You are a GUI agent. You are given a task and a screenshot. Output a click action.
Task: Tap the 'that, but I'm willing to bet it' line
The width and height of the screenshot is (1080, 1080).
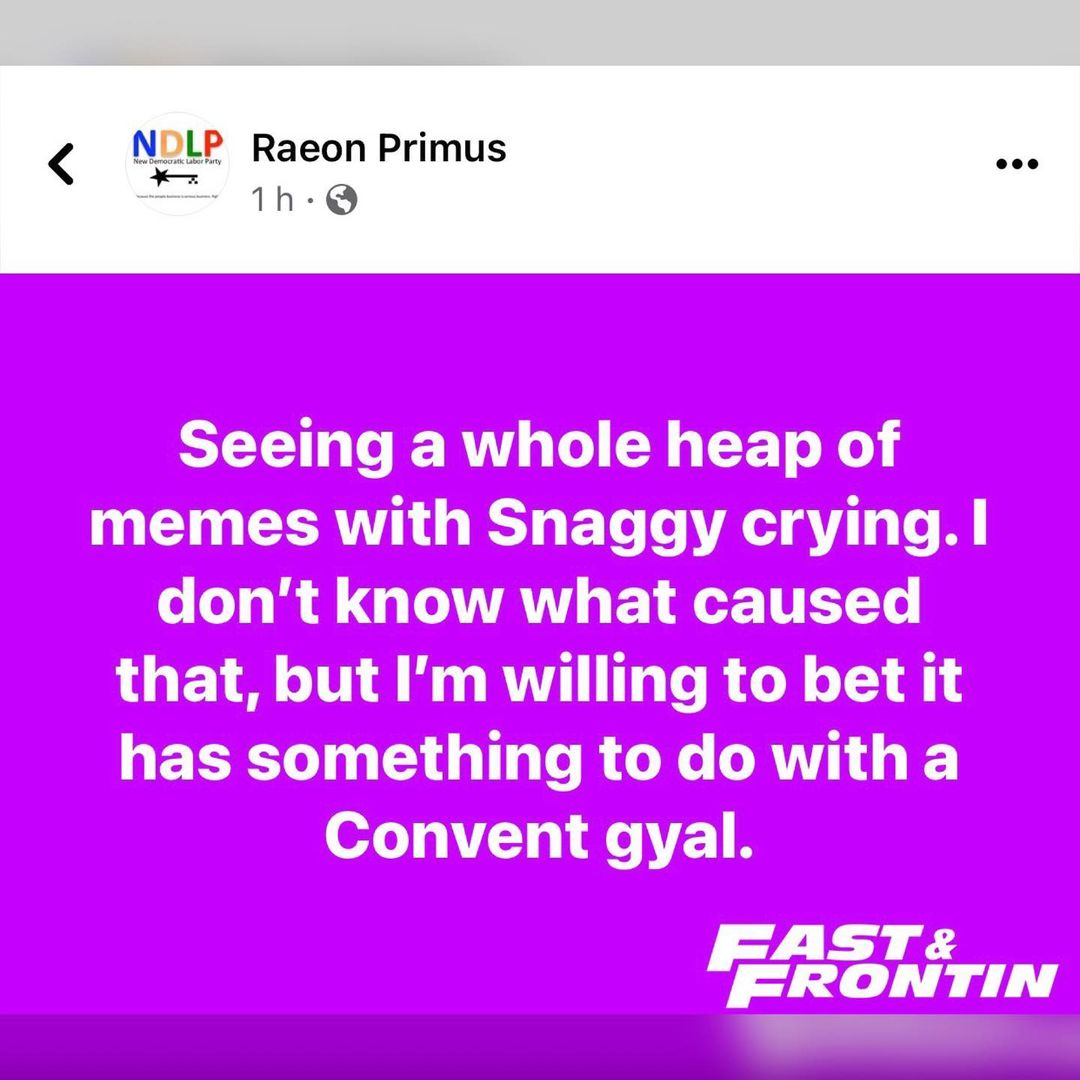pos(539,680)
